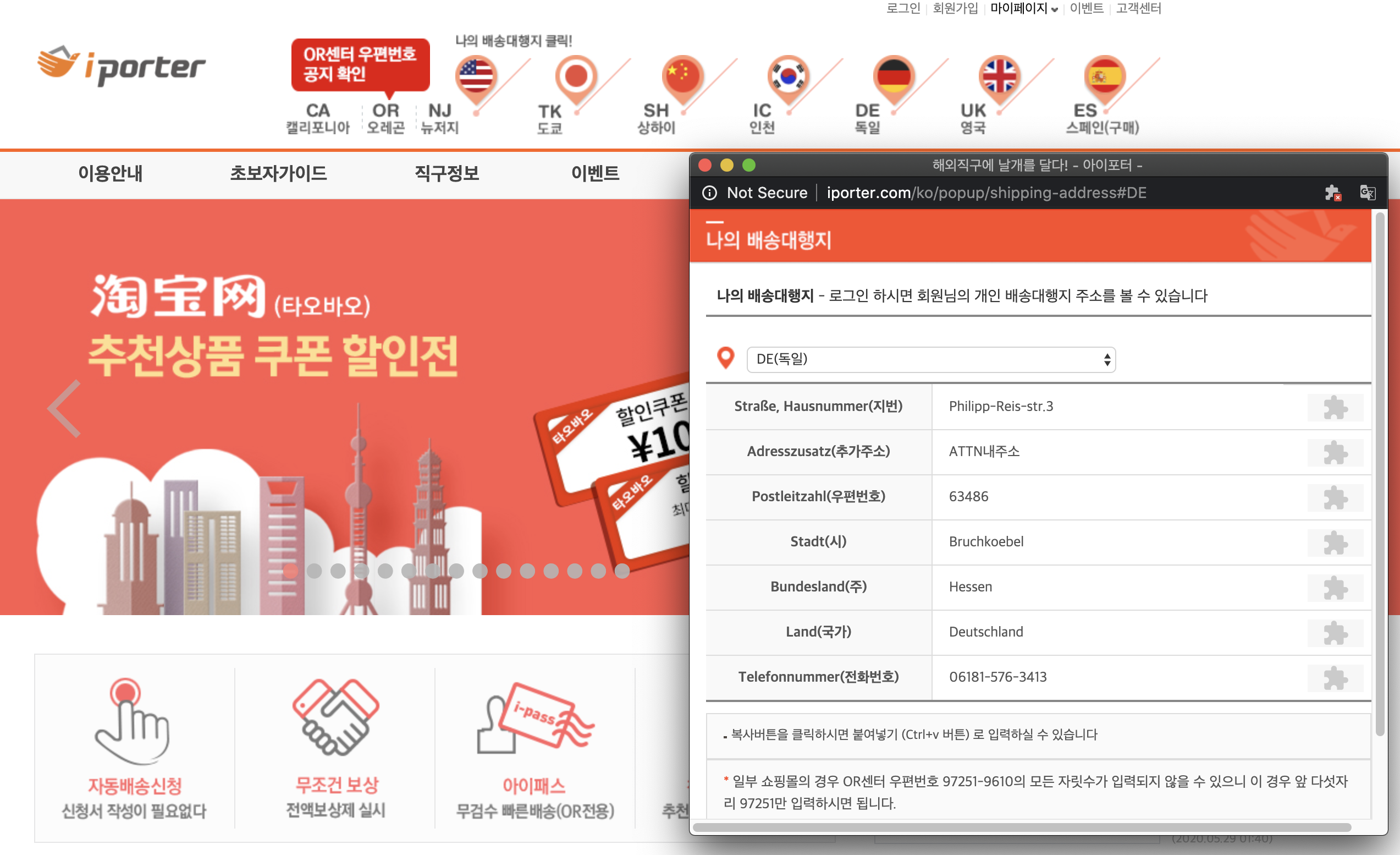The height and width of the screenshot is (855, 1400).
Task: Click the OR센터 우편번호 공지 확인 button
Action: click(360, 64)
